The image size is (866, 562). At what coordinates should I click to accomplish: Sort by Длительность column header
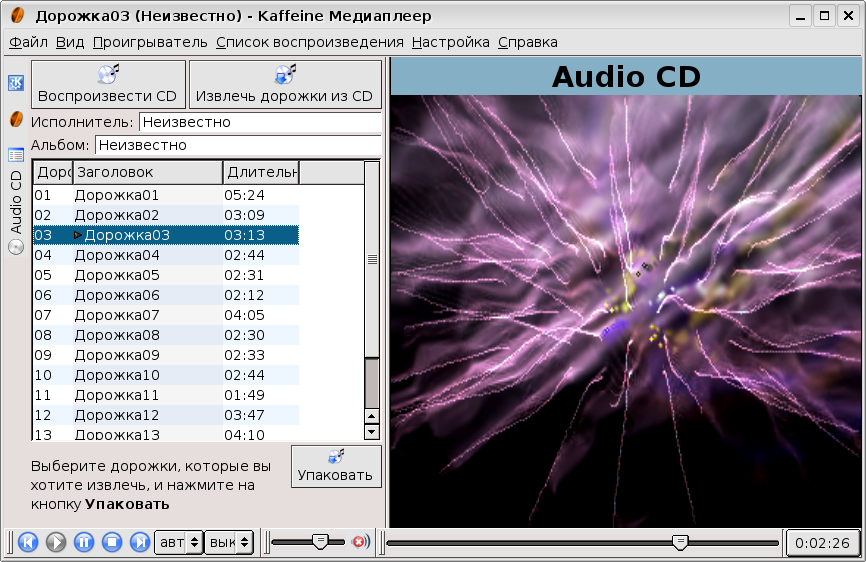[x=261, y=172]
